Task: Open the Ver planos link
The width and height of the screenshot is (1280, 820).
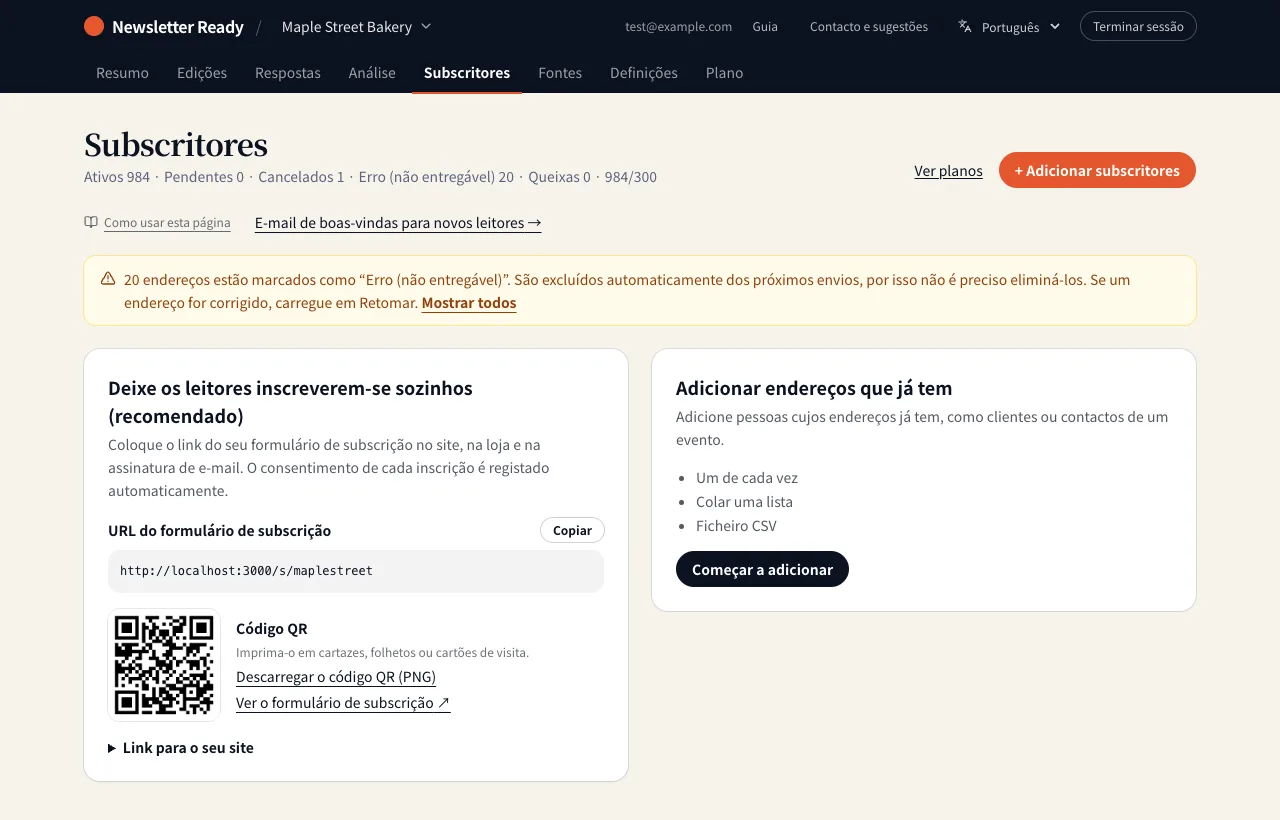Action: [x=948, y=170]
